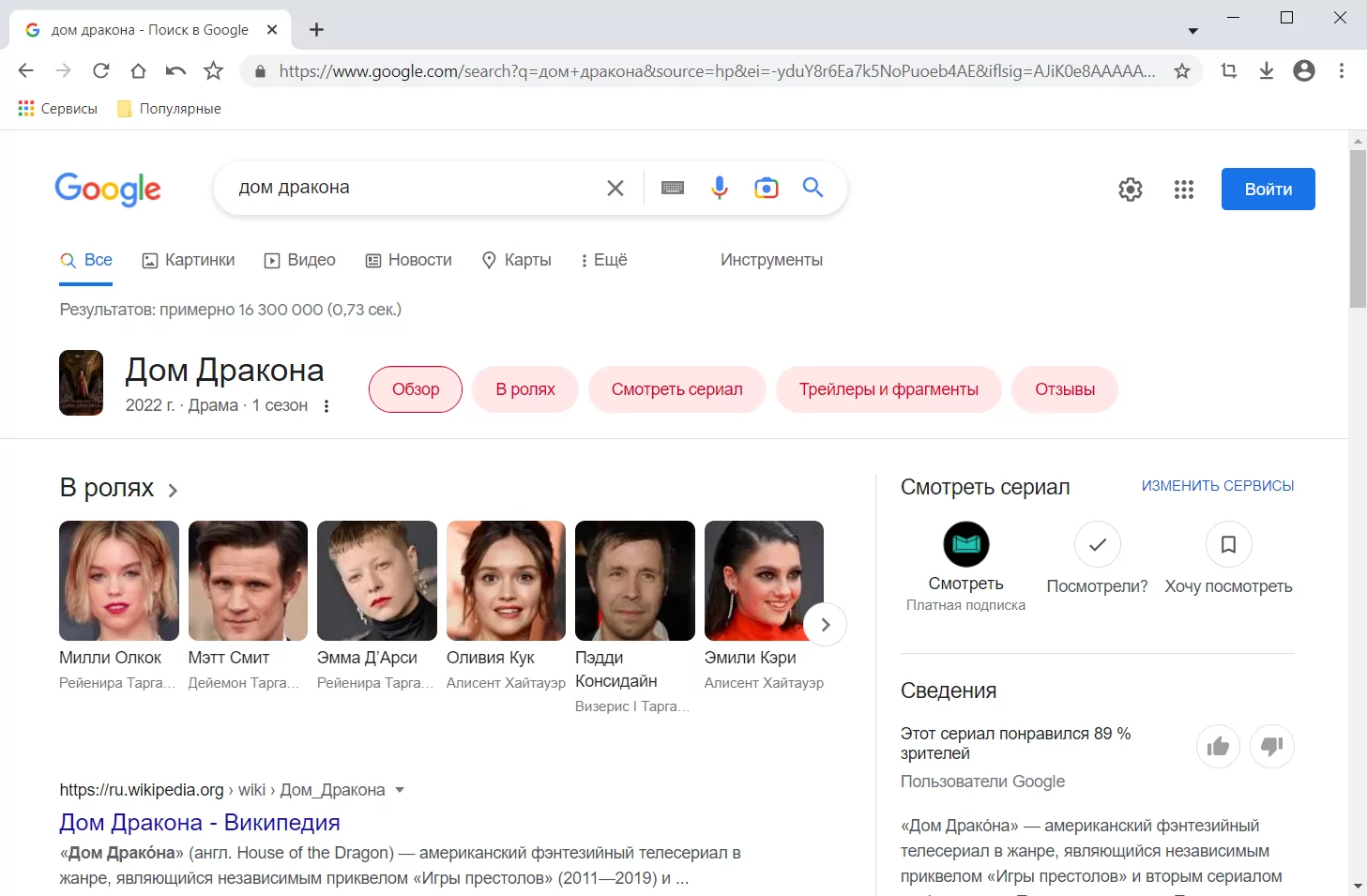Switch to the Картинки tab
The image size is (1367, 896).
click(189, 260)
